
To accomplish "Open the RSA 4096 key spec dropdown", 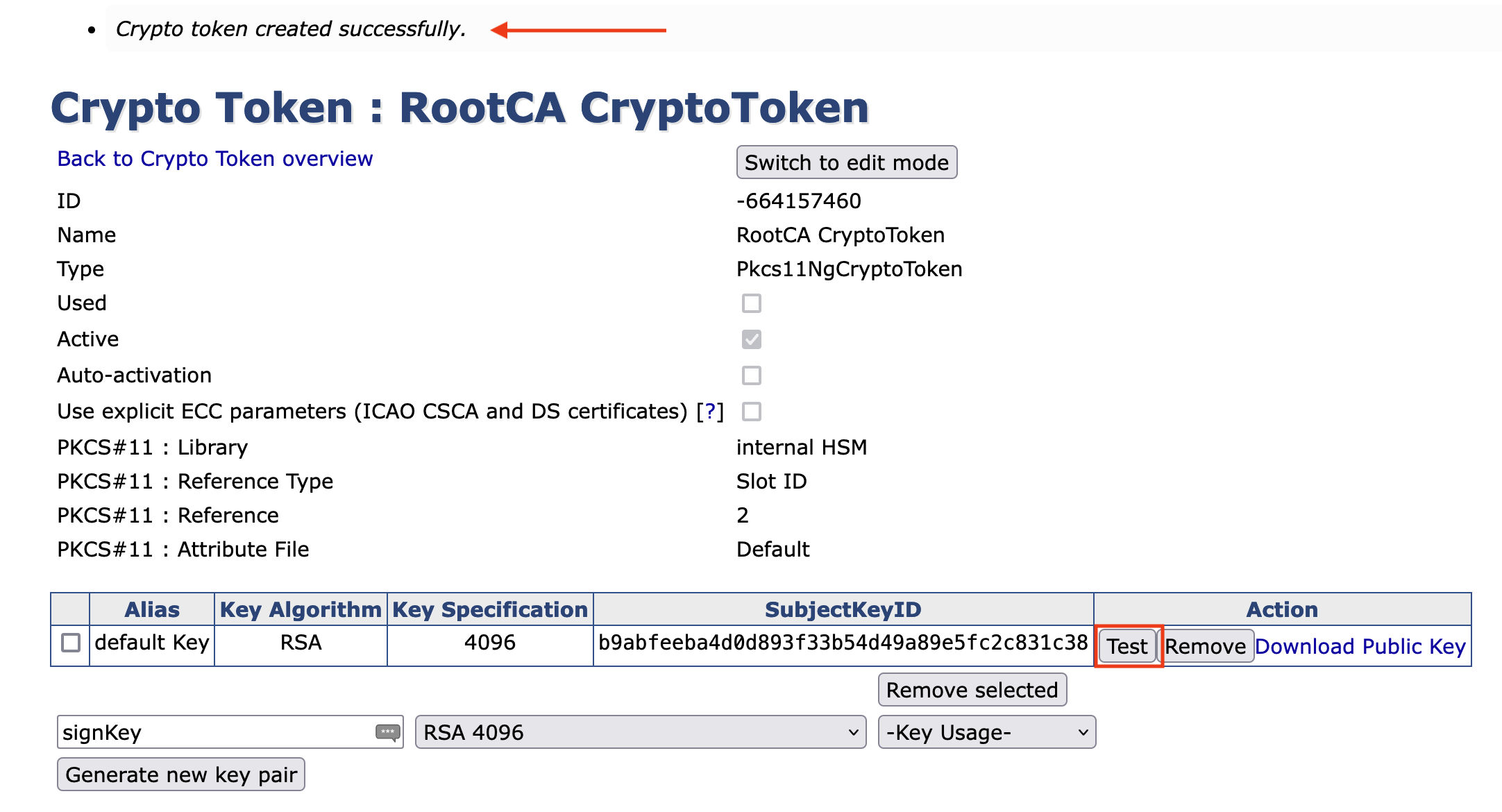I will pyautogui.click(x=640, y=732).
